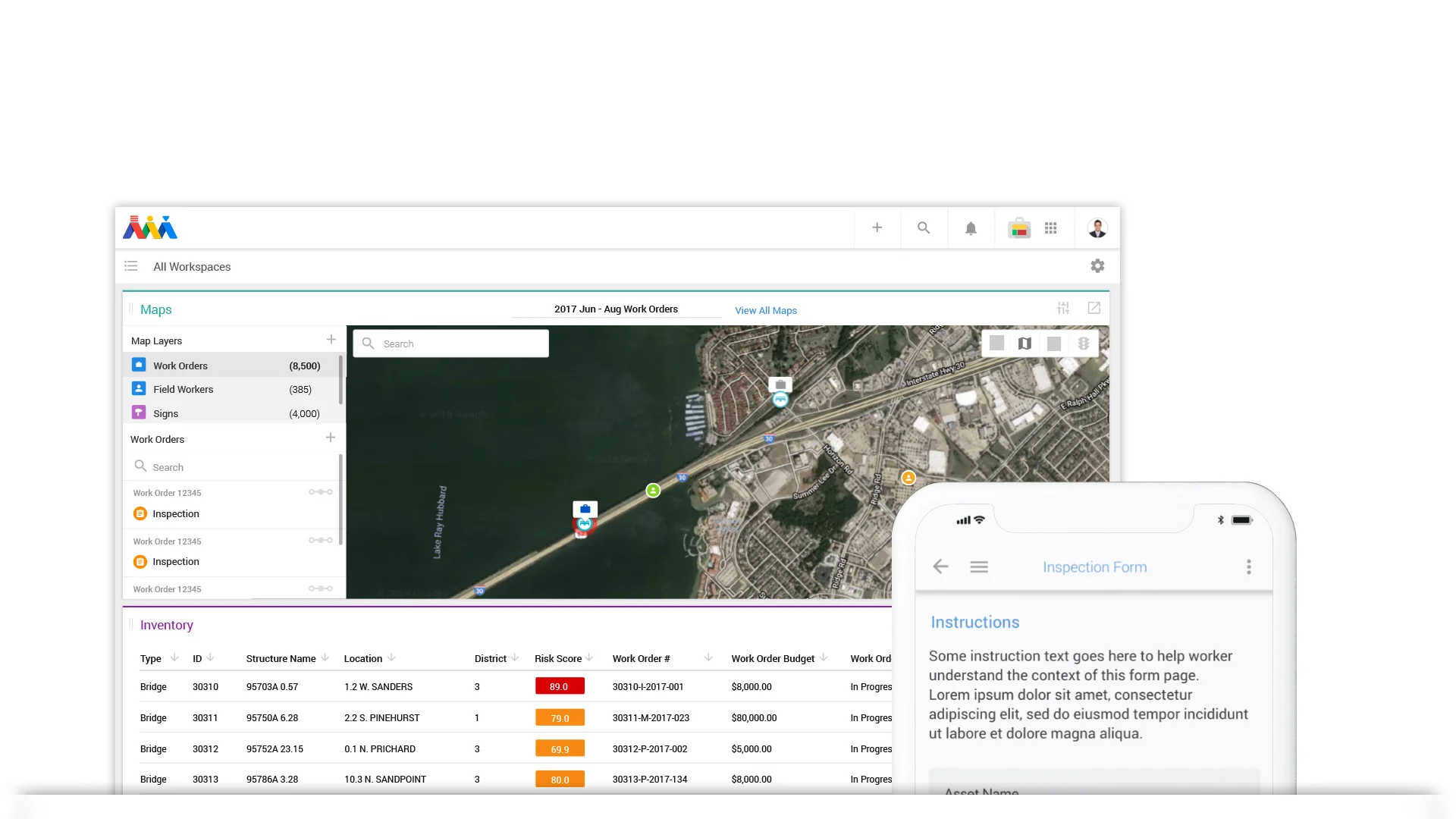Sort by Location column
The image size is (1456, 819).
(391, 657)
